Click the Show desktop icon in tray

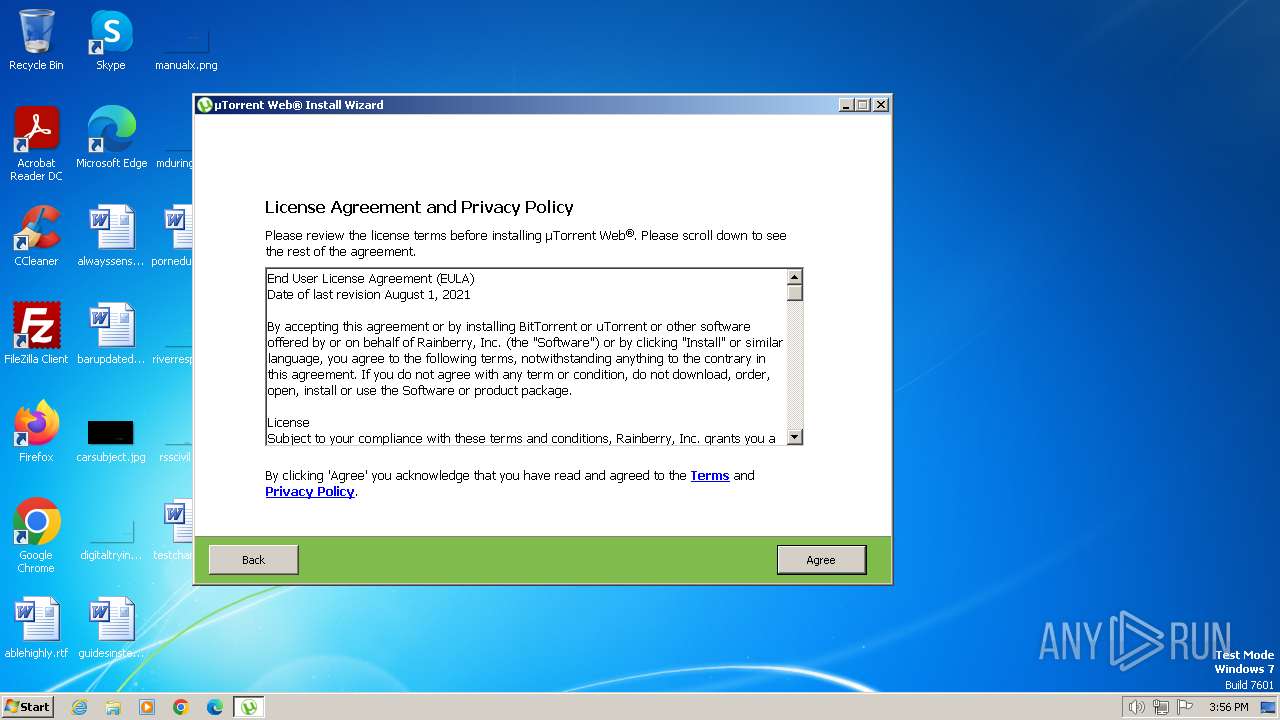coord(1268,707)
